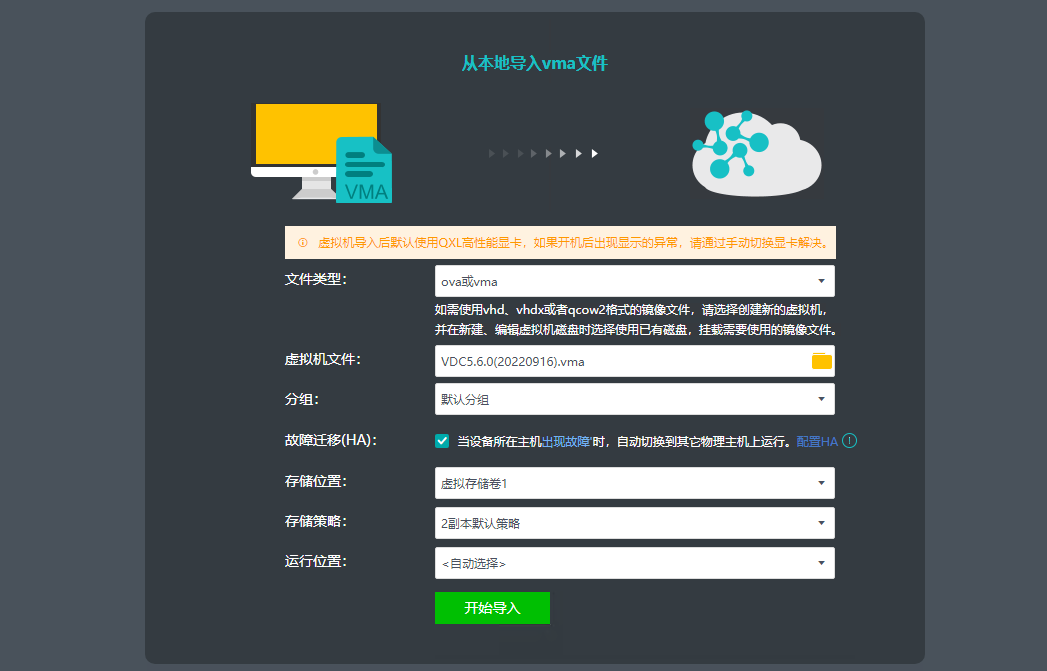Click the VMA file computer illustration

click(322, 153)
